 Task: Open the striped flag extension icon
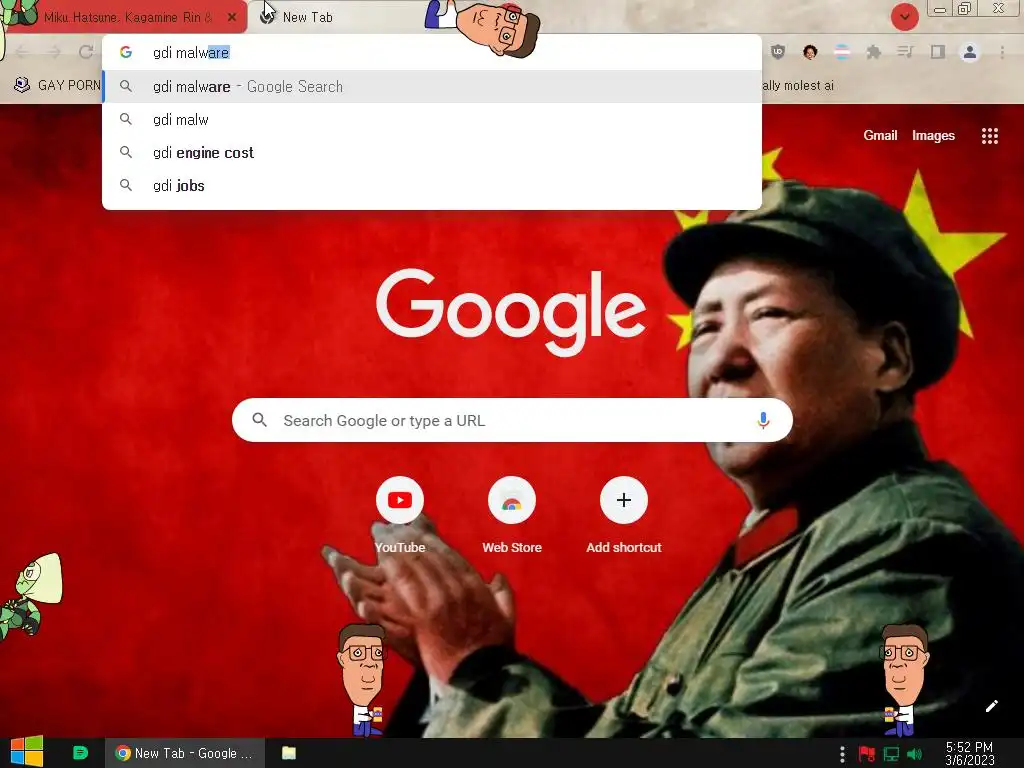point(842,52)
